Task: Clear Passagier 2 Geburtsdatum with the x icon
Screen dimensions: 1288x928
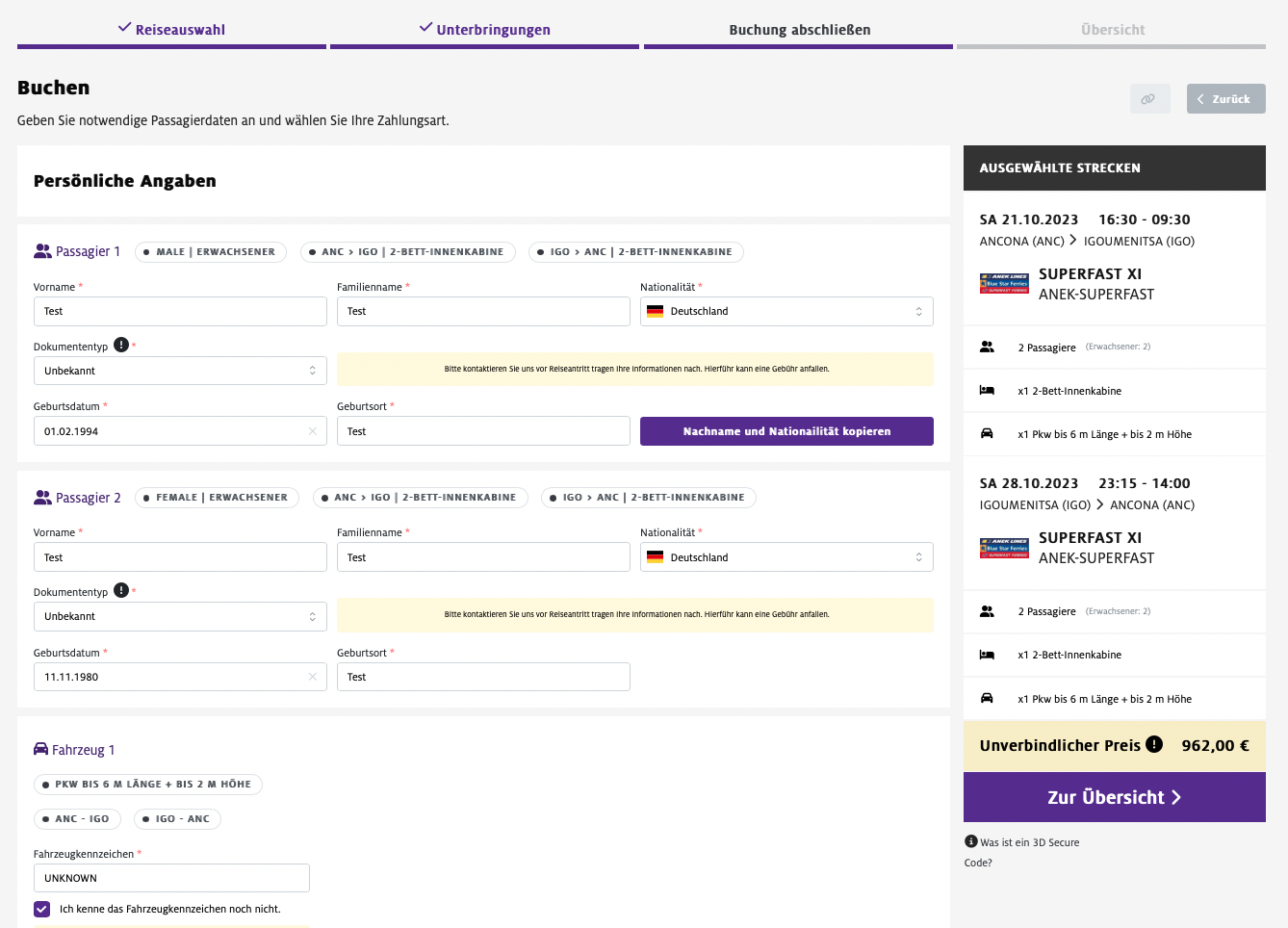Action: [312, 677]
